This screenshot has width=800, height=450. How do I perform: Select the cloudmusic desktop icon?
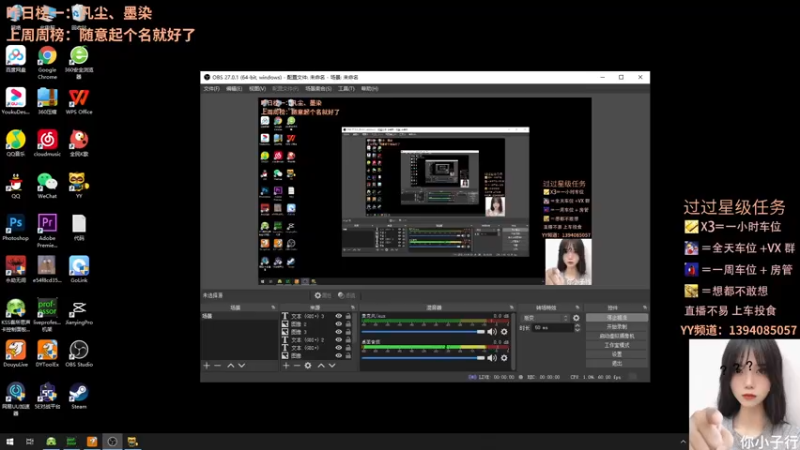(x=47, y=143)
